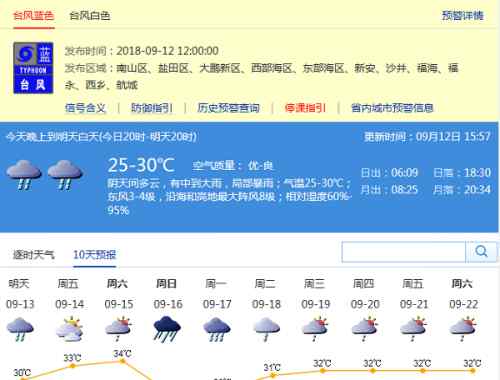
Task: Open the red 停课指引 link
Action: coord(305,108)
